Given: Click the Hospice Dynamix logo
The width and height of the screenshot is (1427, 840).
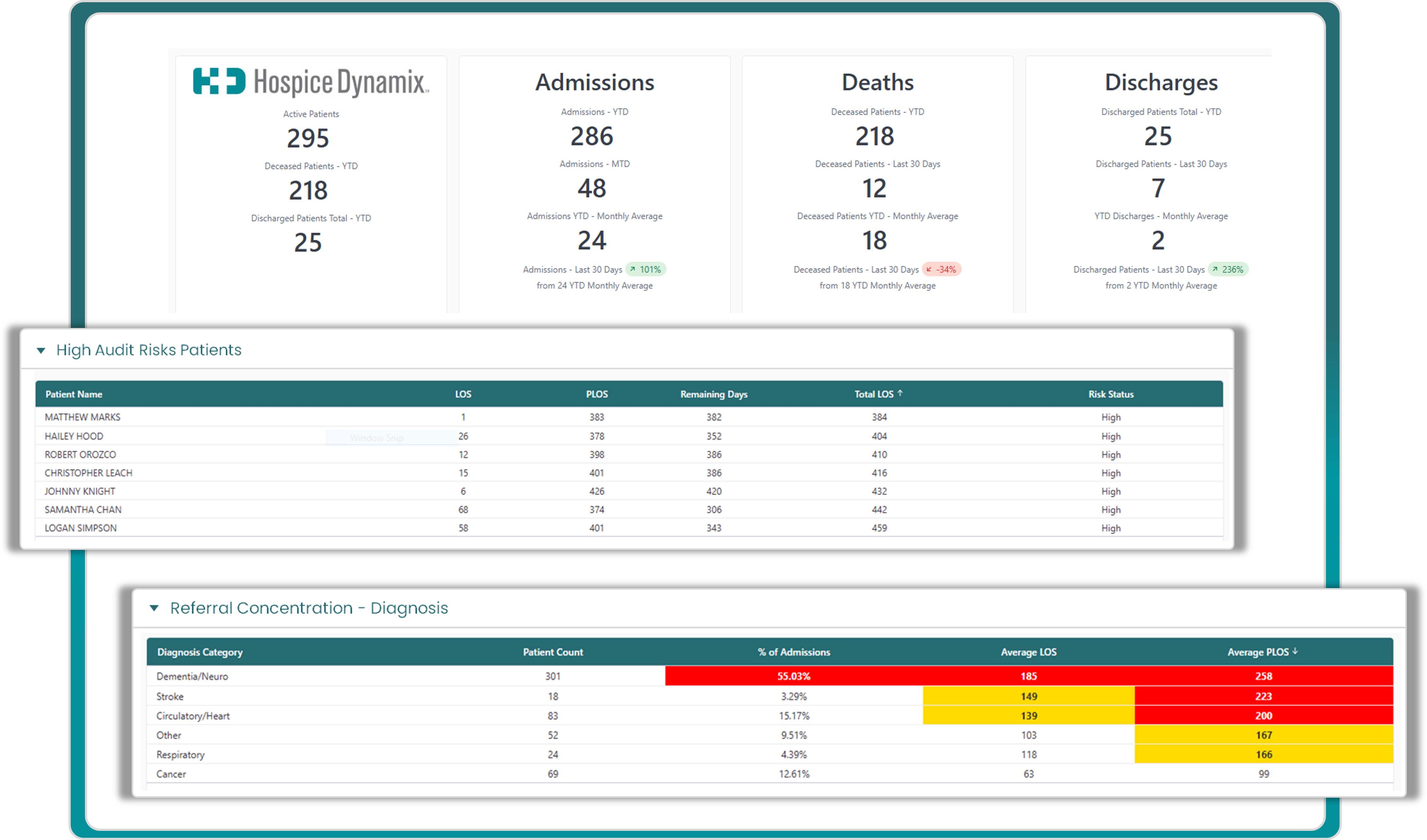Looking at the screenshot, I should click(311, 81).
